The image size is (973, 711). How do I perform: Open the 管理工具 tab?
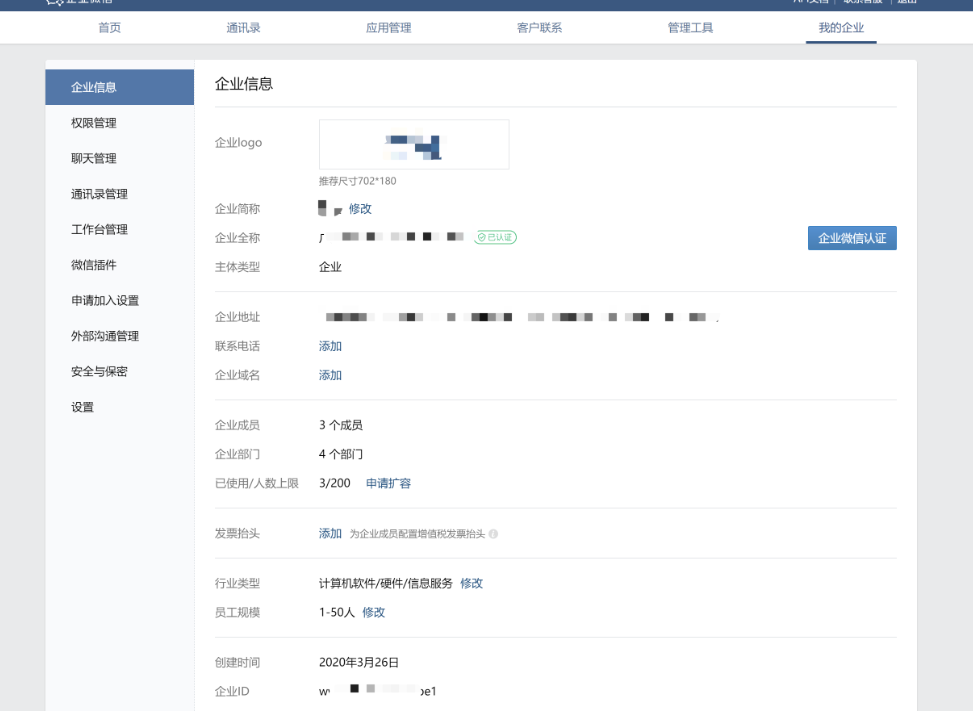[690, 28]
